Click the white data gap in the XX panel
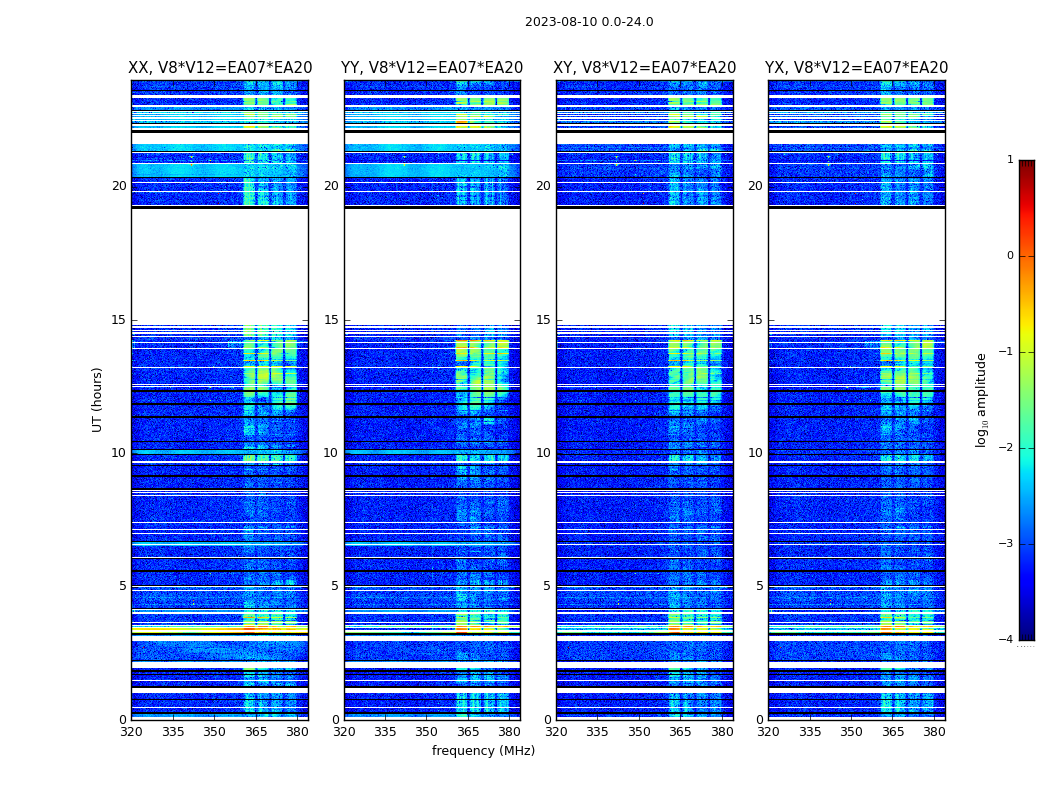The image size is (1050, 800). click(x=220, y=265)
